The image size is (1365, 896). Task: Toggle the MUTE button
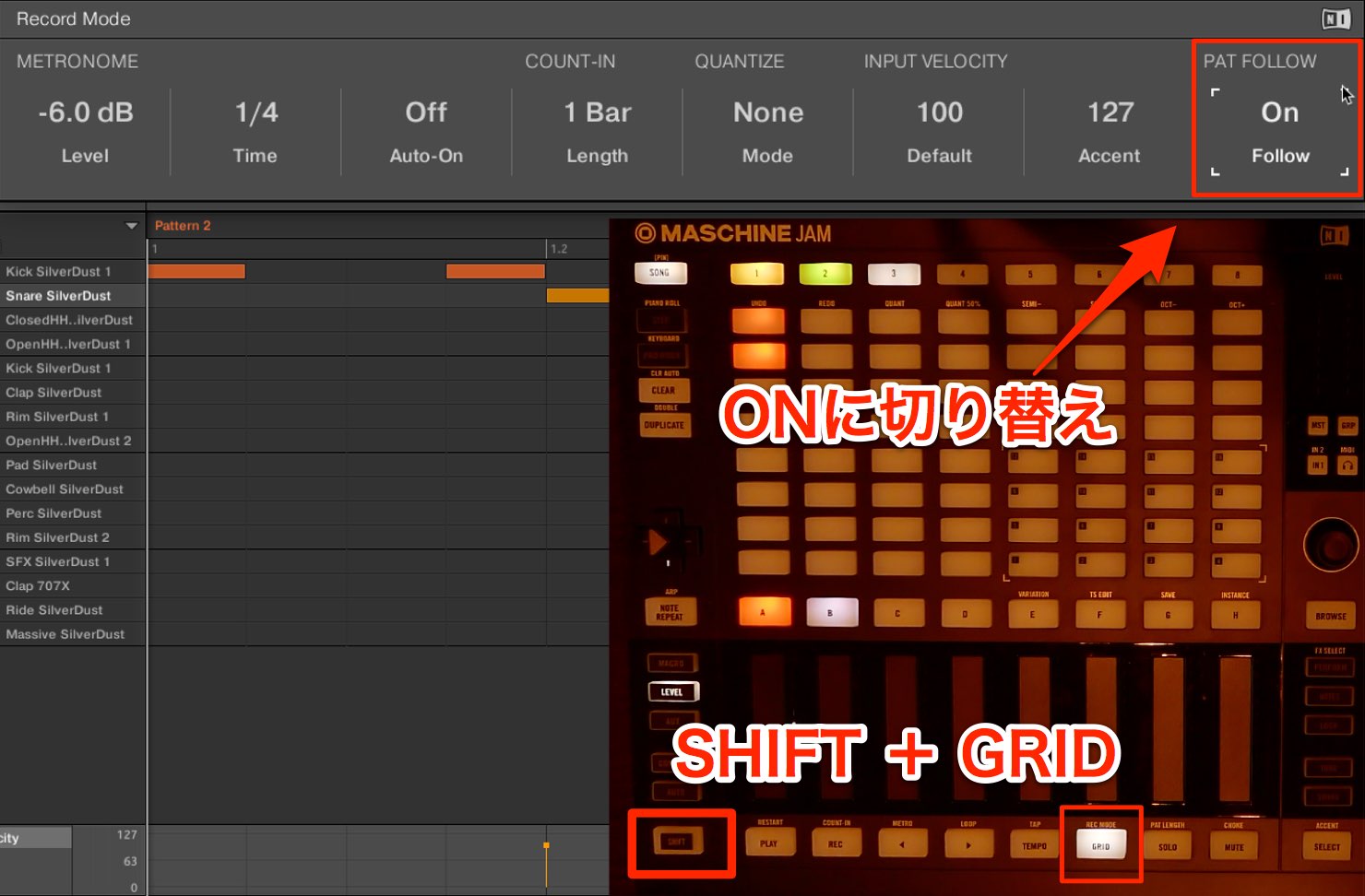click(x=1234, y=845)
